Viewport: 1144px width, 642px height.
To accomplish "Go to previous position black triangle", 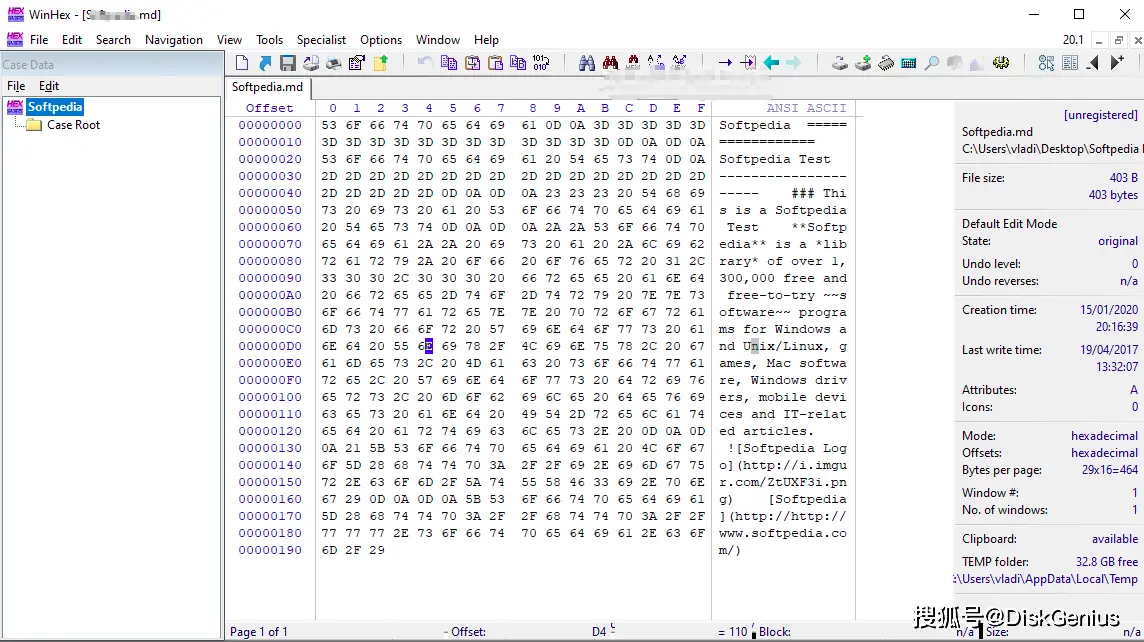I will click(x=1093, y=63).
